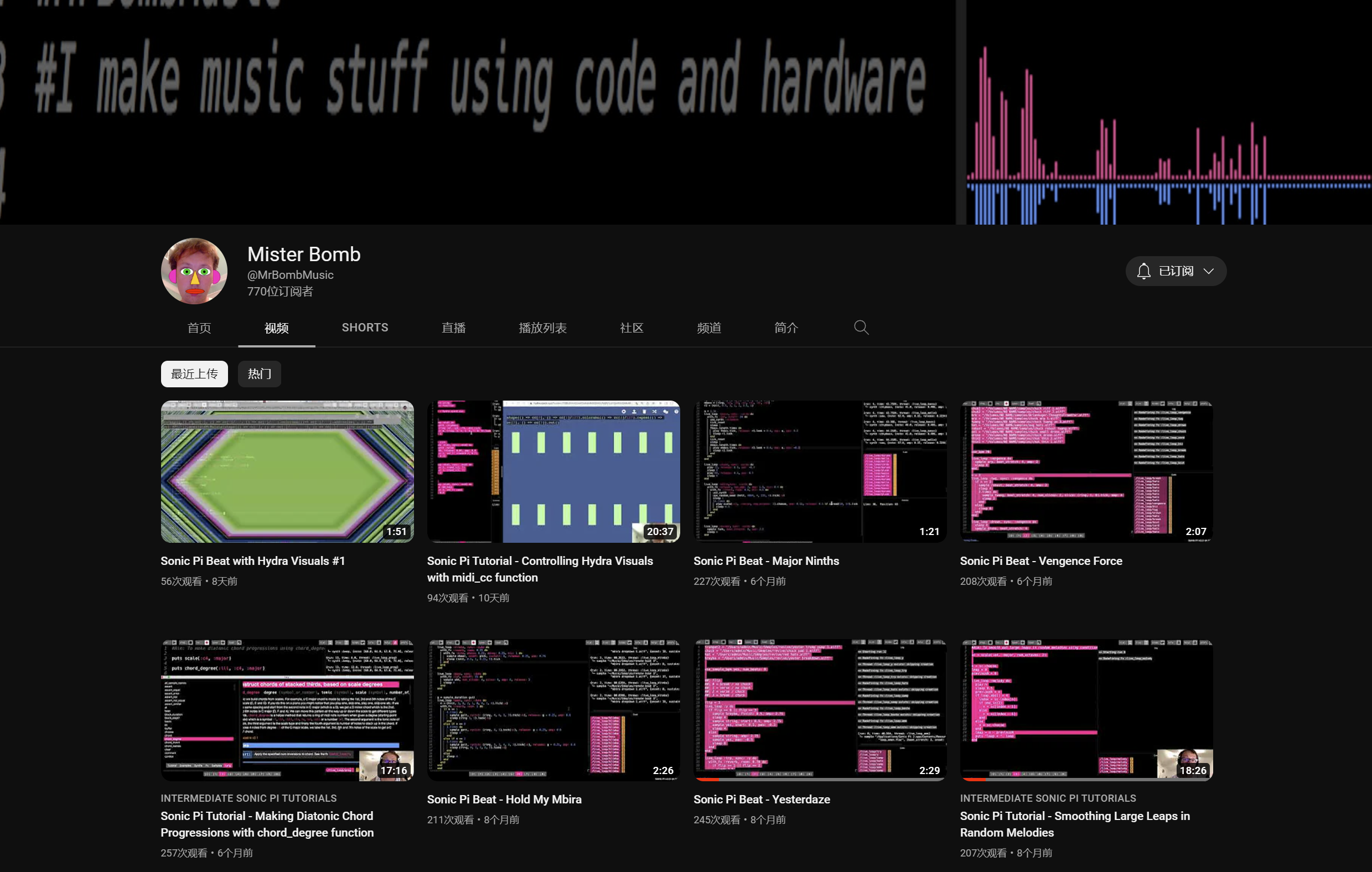Click '208次观看 • 6个月前' metadata
The height and width of the screenshot is (872, 1372).
tap(1006, 582)
